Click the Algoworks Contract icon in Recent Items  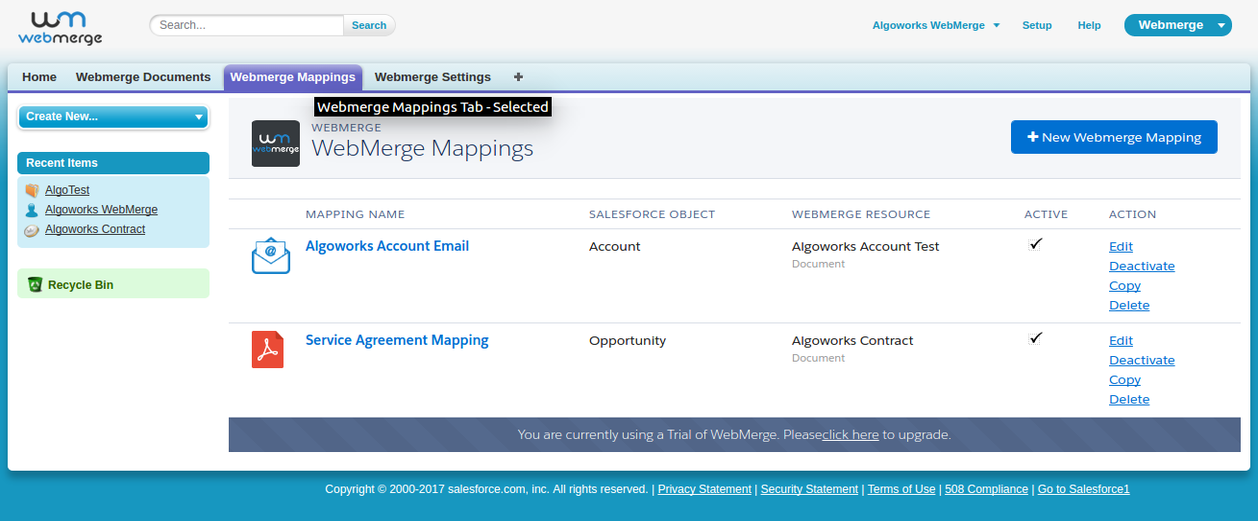click(32, 230)
